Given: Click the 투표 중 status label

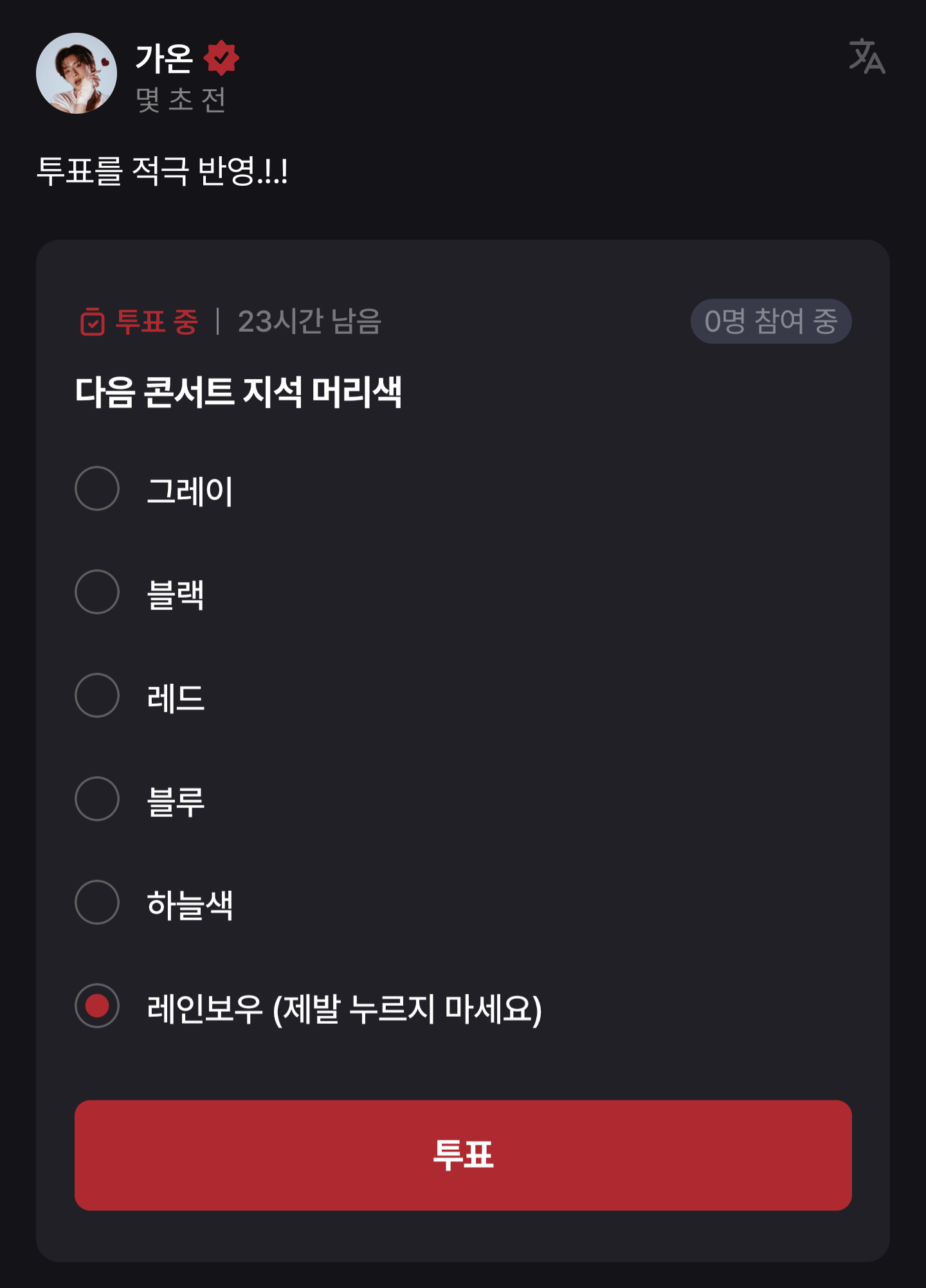Looking at the screenshot, I should coord(156,321).
